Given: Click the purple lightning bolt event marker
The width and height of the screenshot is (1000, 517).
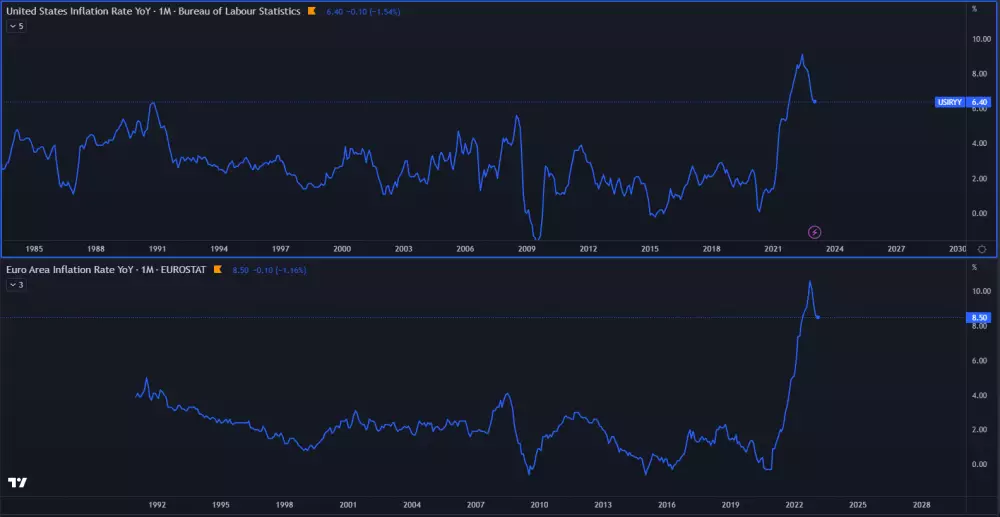Looking at the screenshot, I should pyautogui.click(x=815, y=232).
